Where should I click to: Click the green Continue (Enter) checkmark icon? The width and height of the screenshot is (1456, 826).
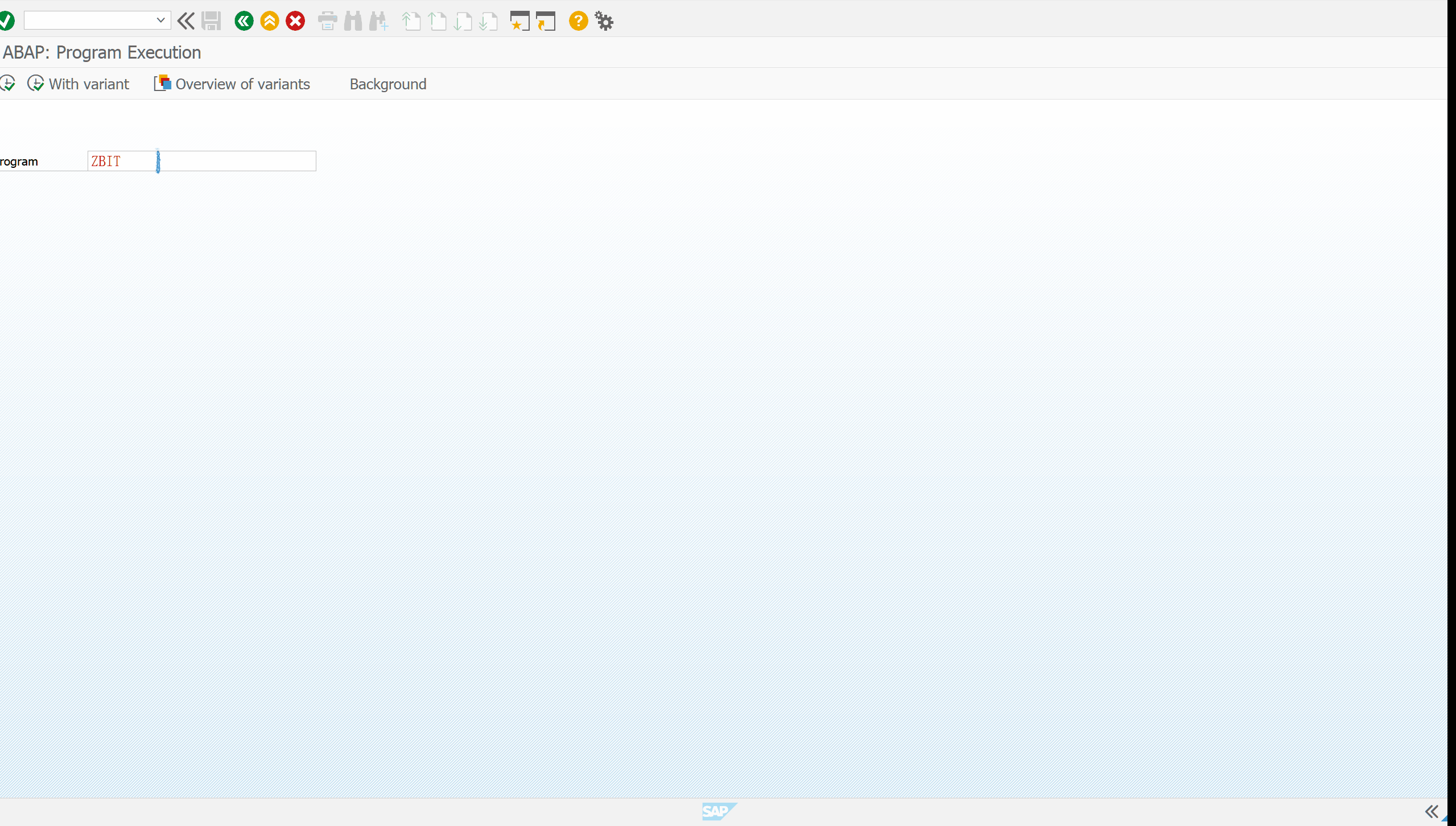(7, 20)
